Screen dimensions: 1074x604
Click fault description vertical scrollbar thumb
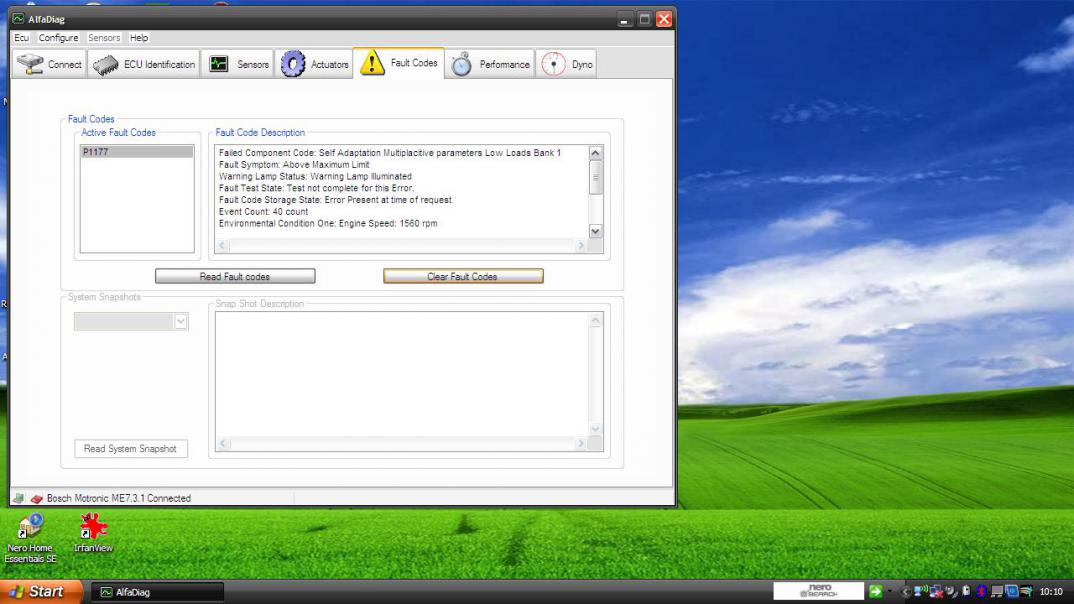coord(595,177)
